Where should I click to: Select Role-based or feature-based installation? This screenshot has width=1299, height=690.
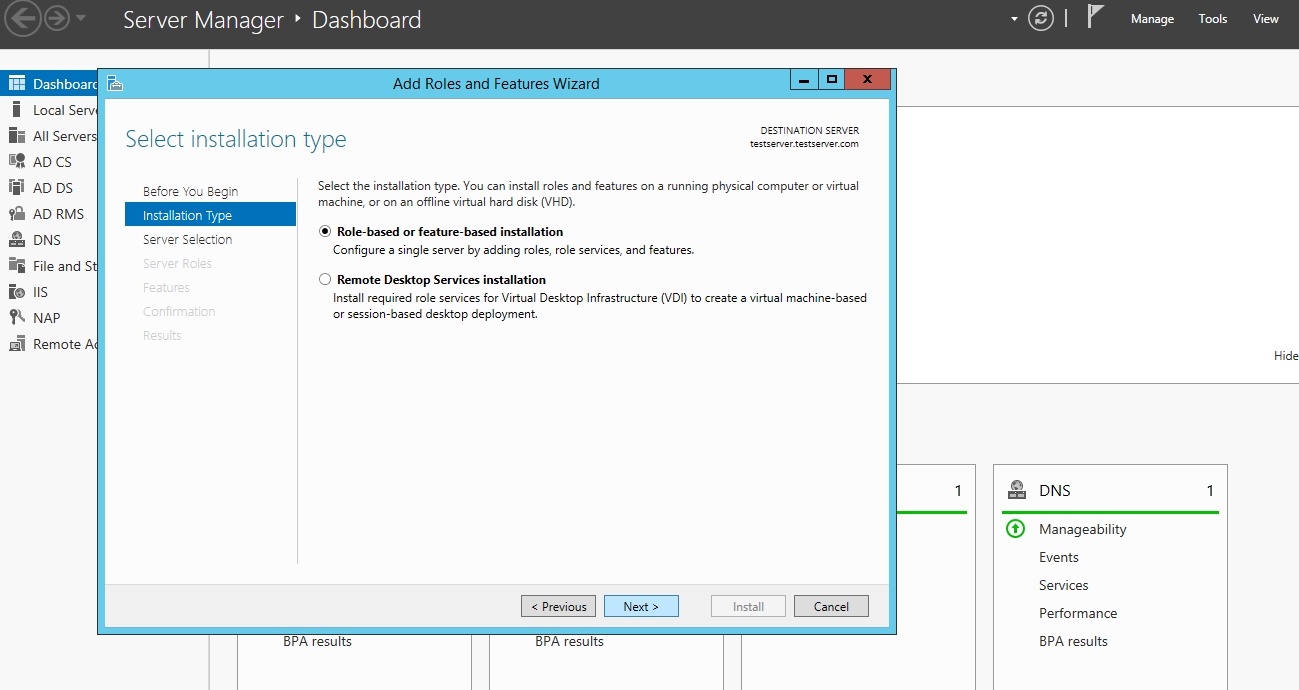(325, 232)
